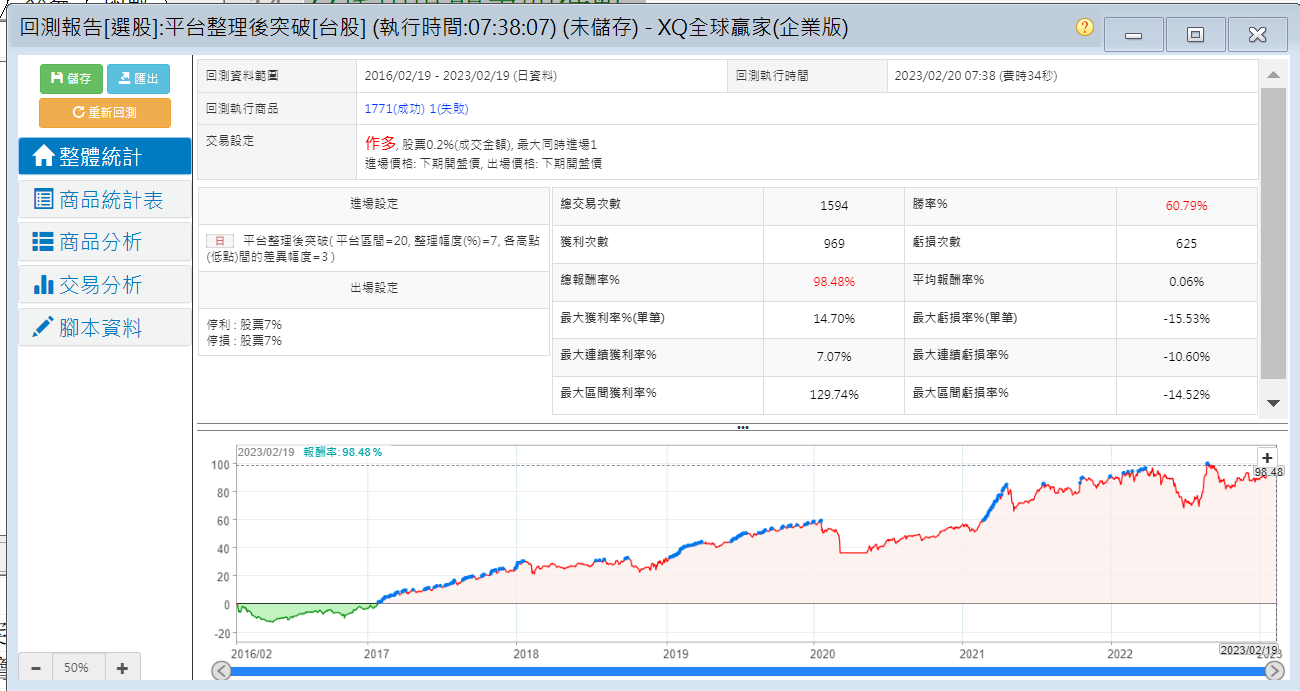Open the 整體統計 overview tab

[x=104, y=157]
